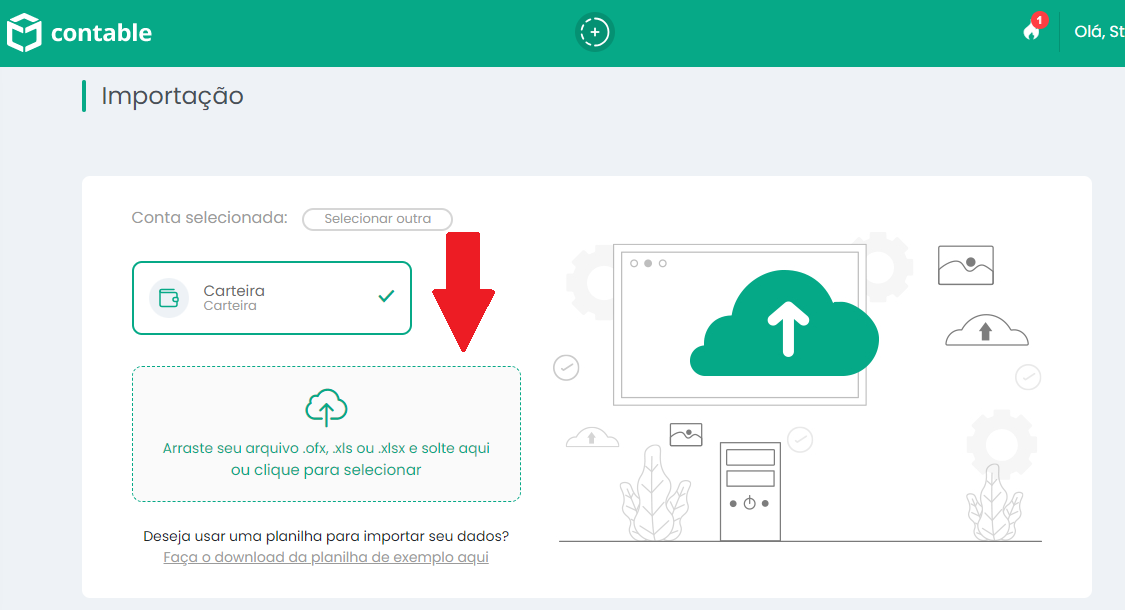Click the 'Importação' page heading
Viewport: 1125px width, 610px height.
tap(172, 96)
